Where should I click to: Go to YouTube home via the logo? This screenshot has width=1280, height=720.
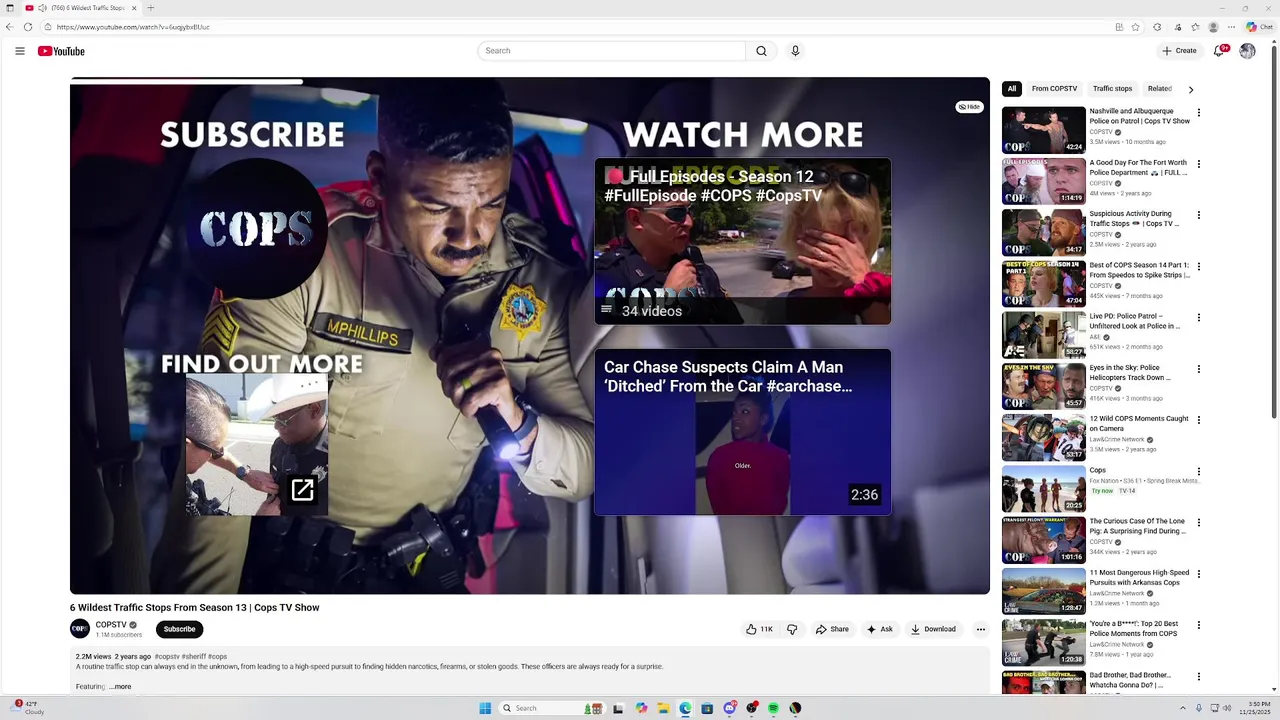pyautogui.click(x=61, y=51)
